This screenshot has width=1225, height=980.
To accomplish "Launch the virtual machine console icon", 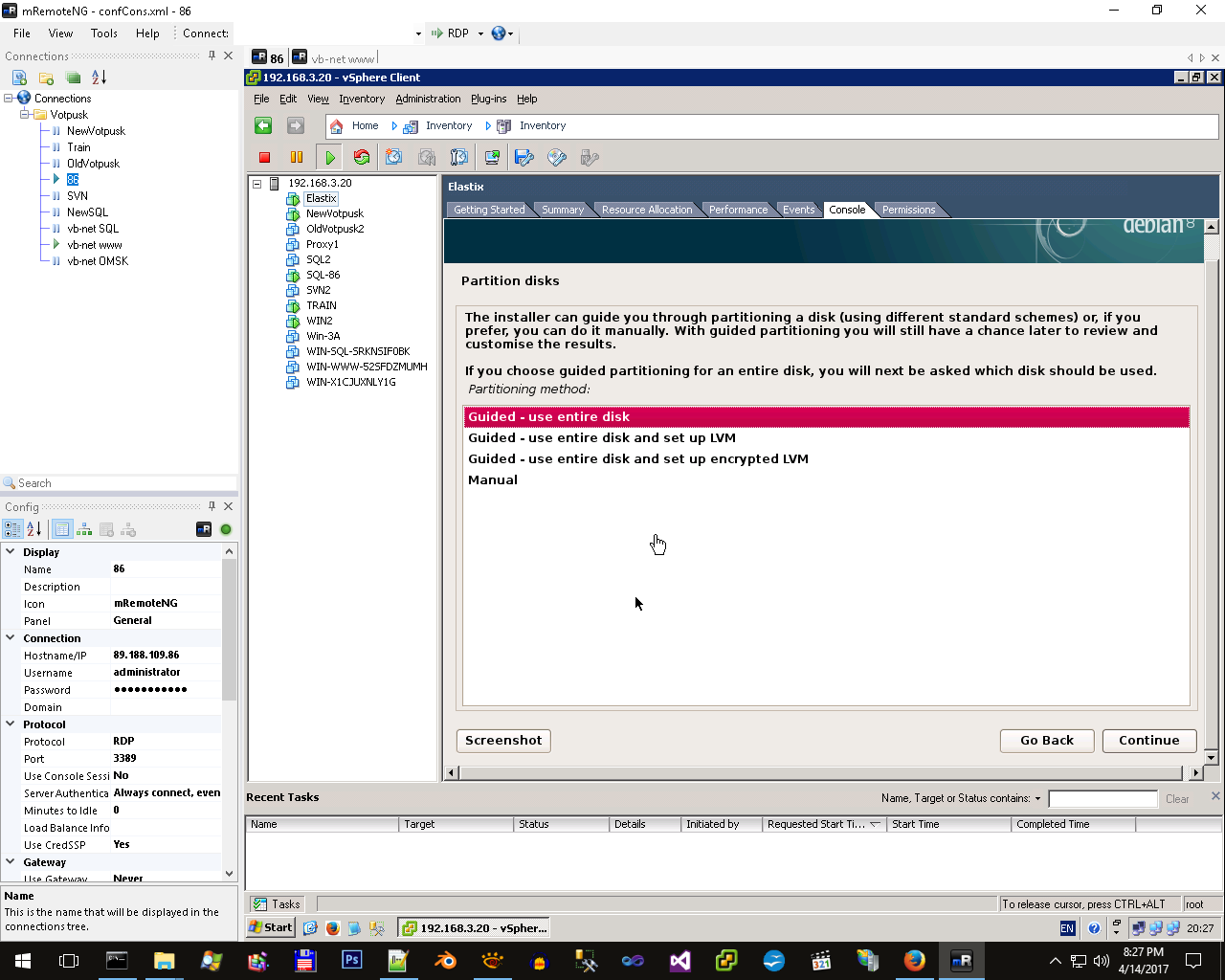I will tap(492, 158).
